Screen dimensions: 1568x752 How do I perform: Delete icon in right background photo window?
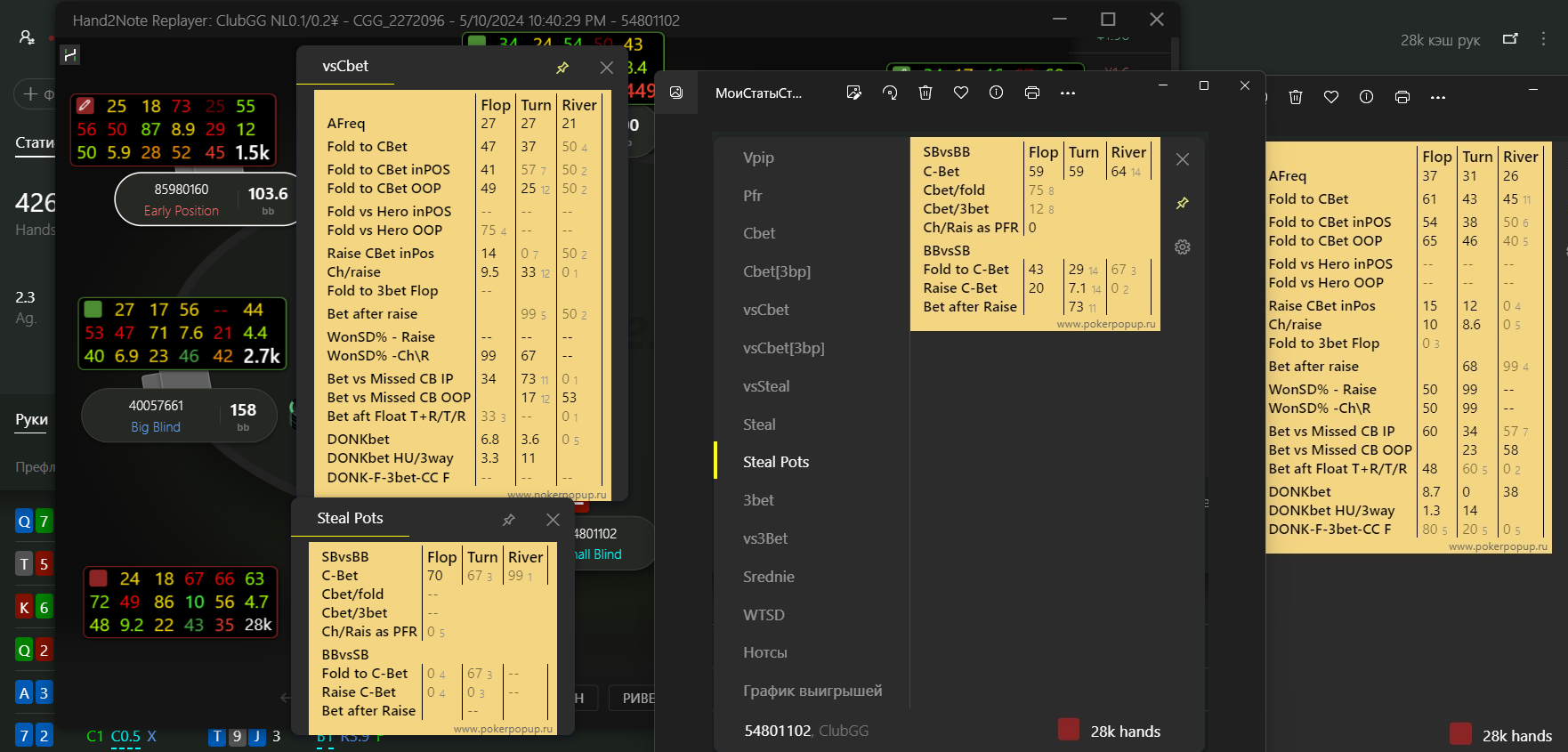(x=1296, y=97)
